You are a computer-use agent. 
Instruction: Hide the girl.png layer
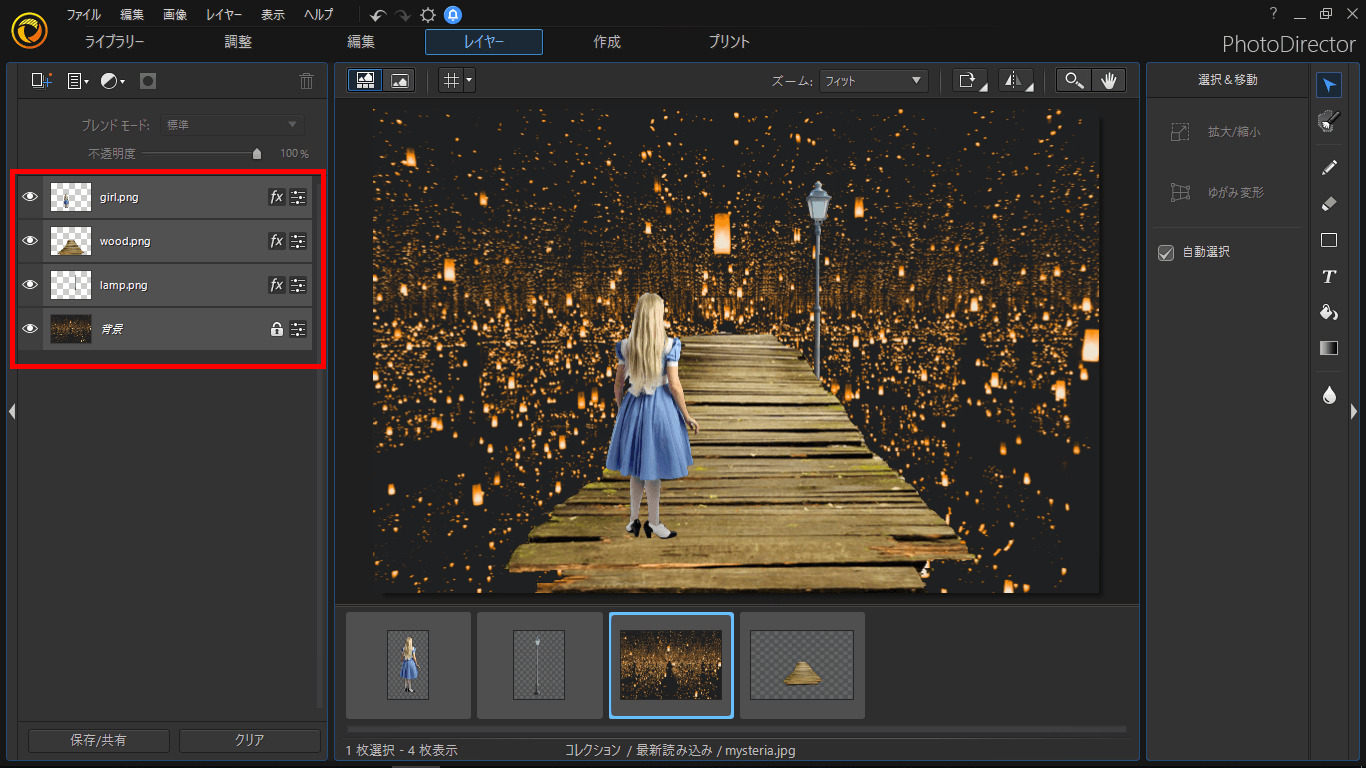[30, 197]
